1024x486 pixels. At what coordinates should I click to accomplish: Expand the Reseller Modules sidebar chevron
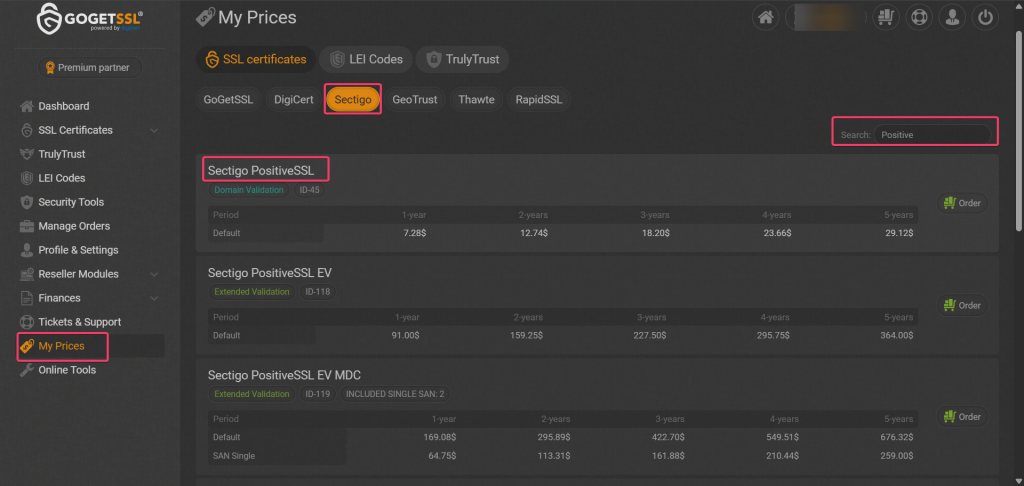point(154,274)
